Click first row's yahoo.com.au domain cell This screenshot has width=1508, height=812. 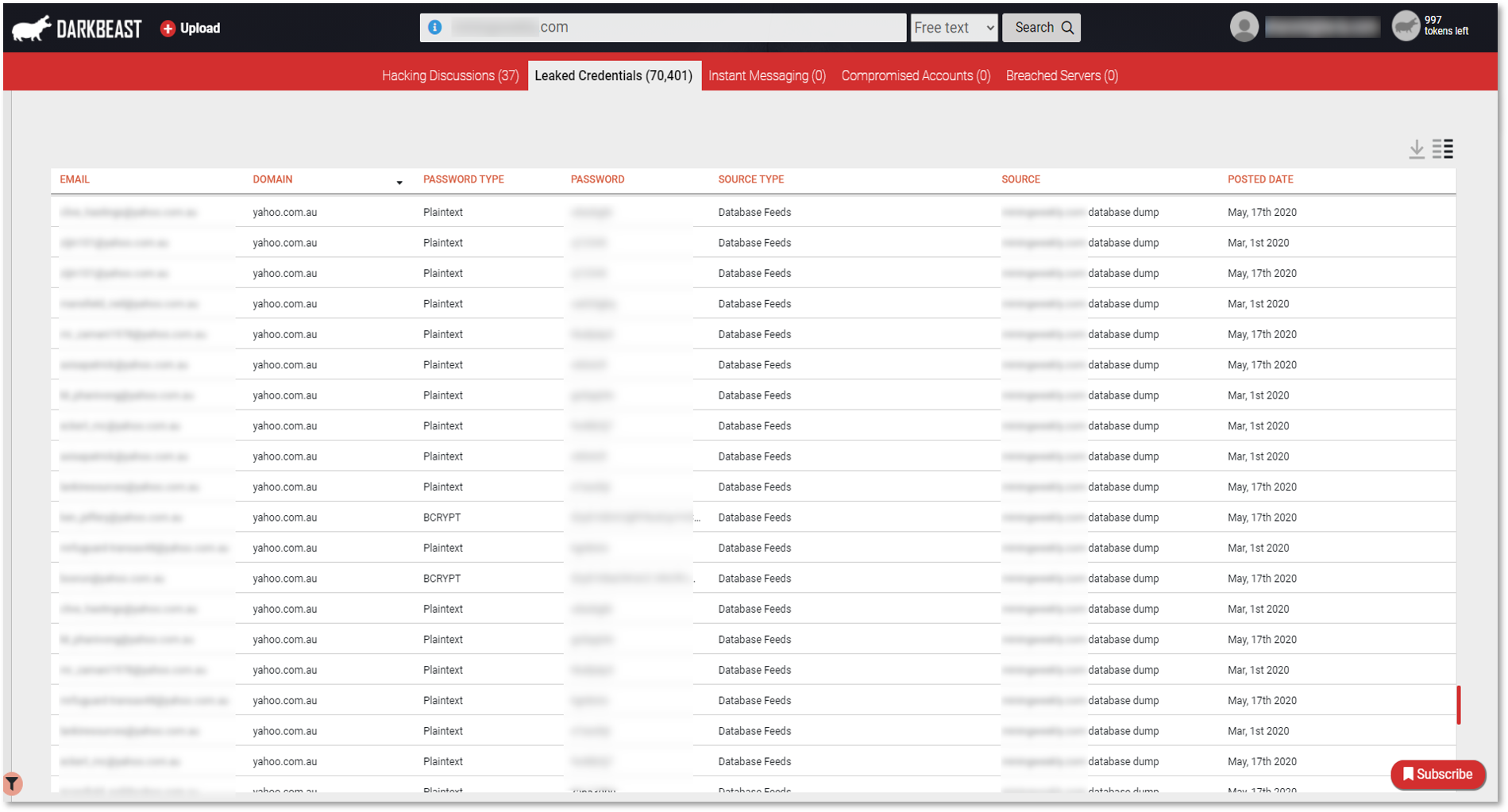tap(284, 212)
